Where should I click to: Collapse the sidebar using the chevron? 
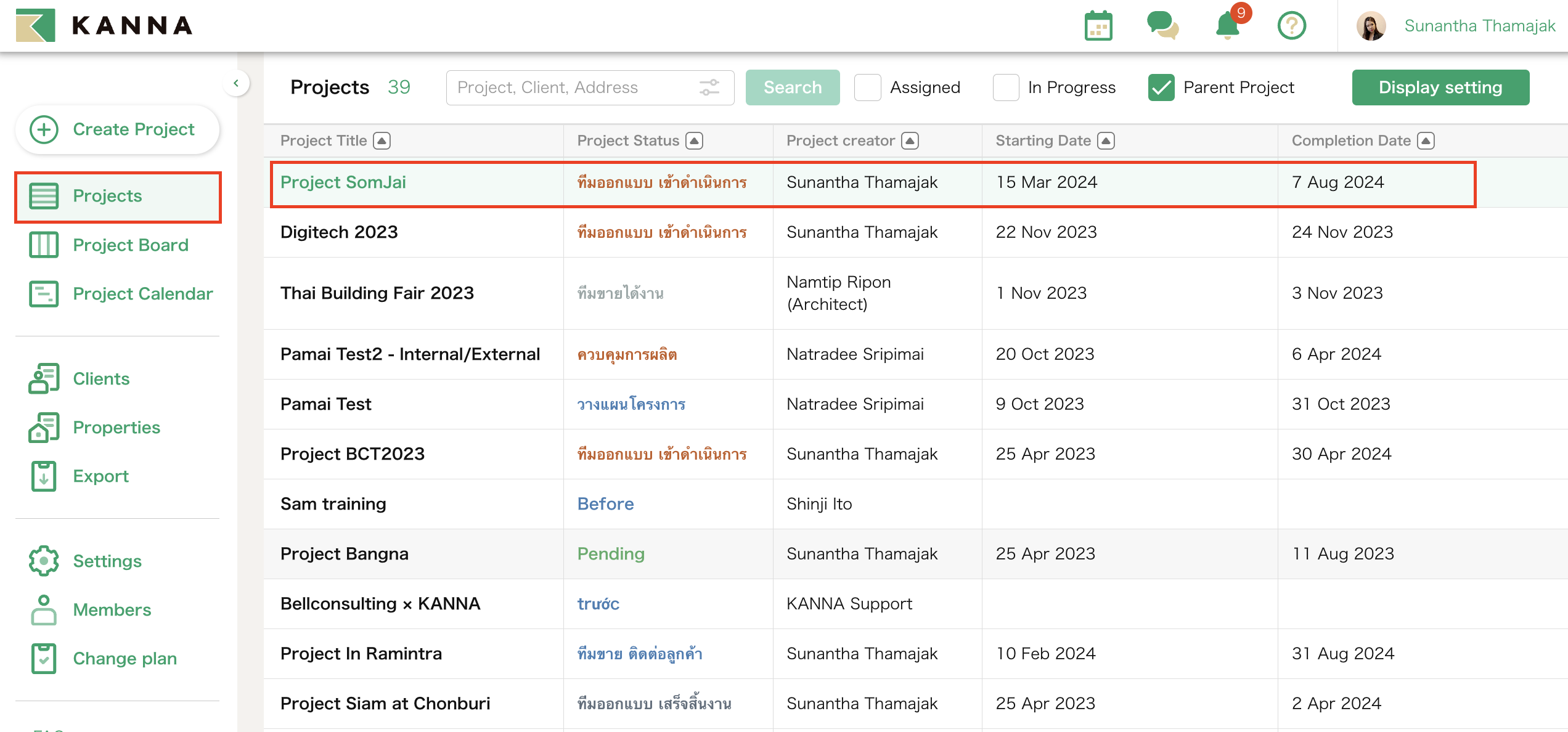coord(236,83)
